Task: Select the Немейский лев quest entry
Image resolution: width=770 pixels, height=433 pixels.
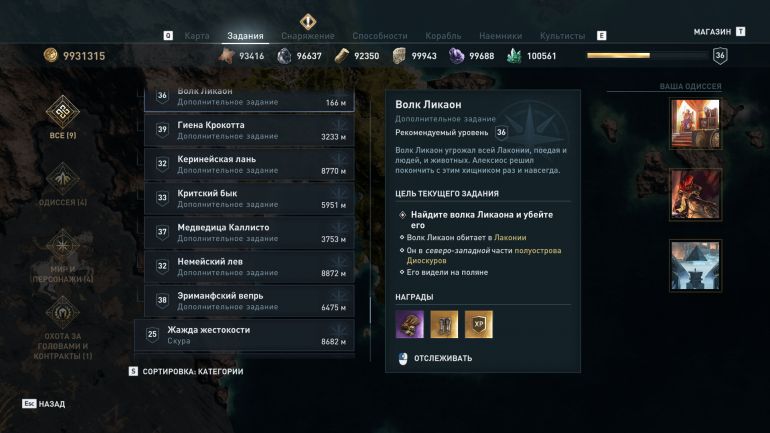Action: pyautogui.click(x=249, y=267)
